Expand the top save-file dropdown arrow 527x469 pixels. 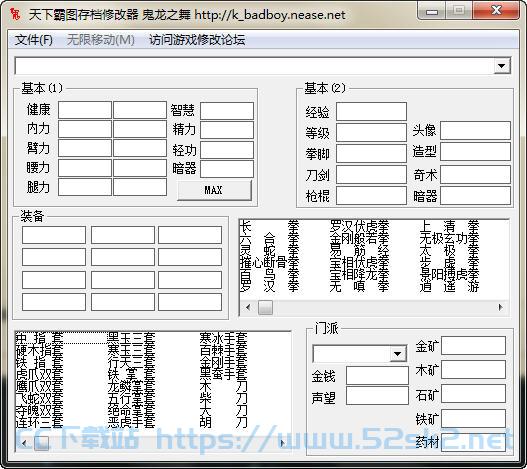[502, 66]
